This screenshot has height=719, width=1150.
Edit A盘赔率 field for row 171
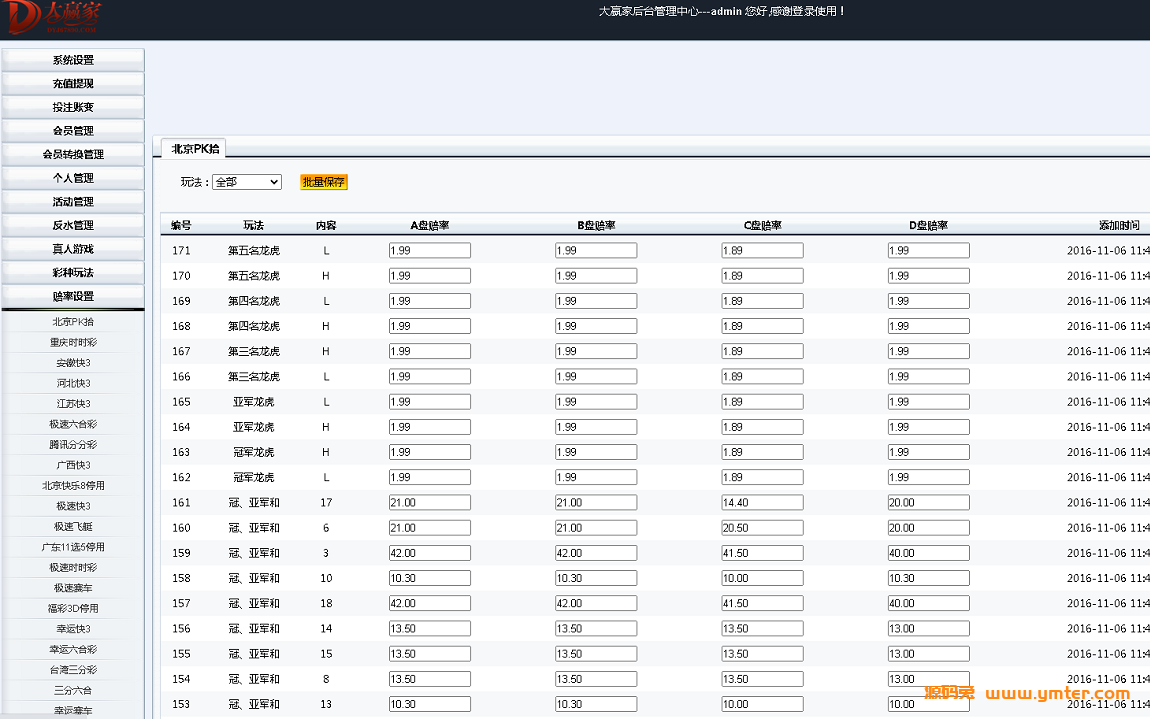tap(429, 251)
